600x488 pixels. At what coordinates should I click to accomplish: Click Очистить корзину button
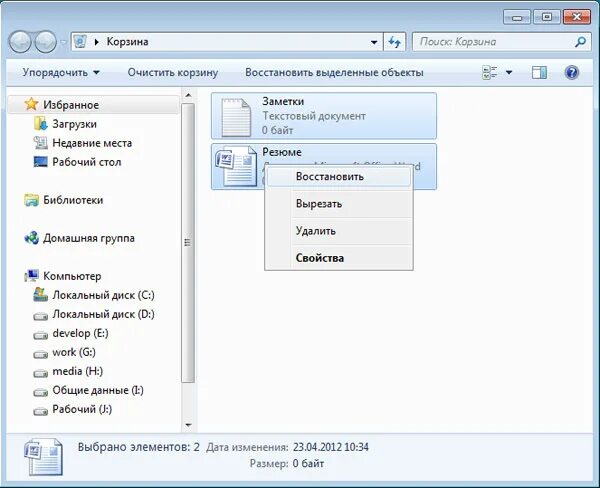(173, 72)
